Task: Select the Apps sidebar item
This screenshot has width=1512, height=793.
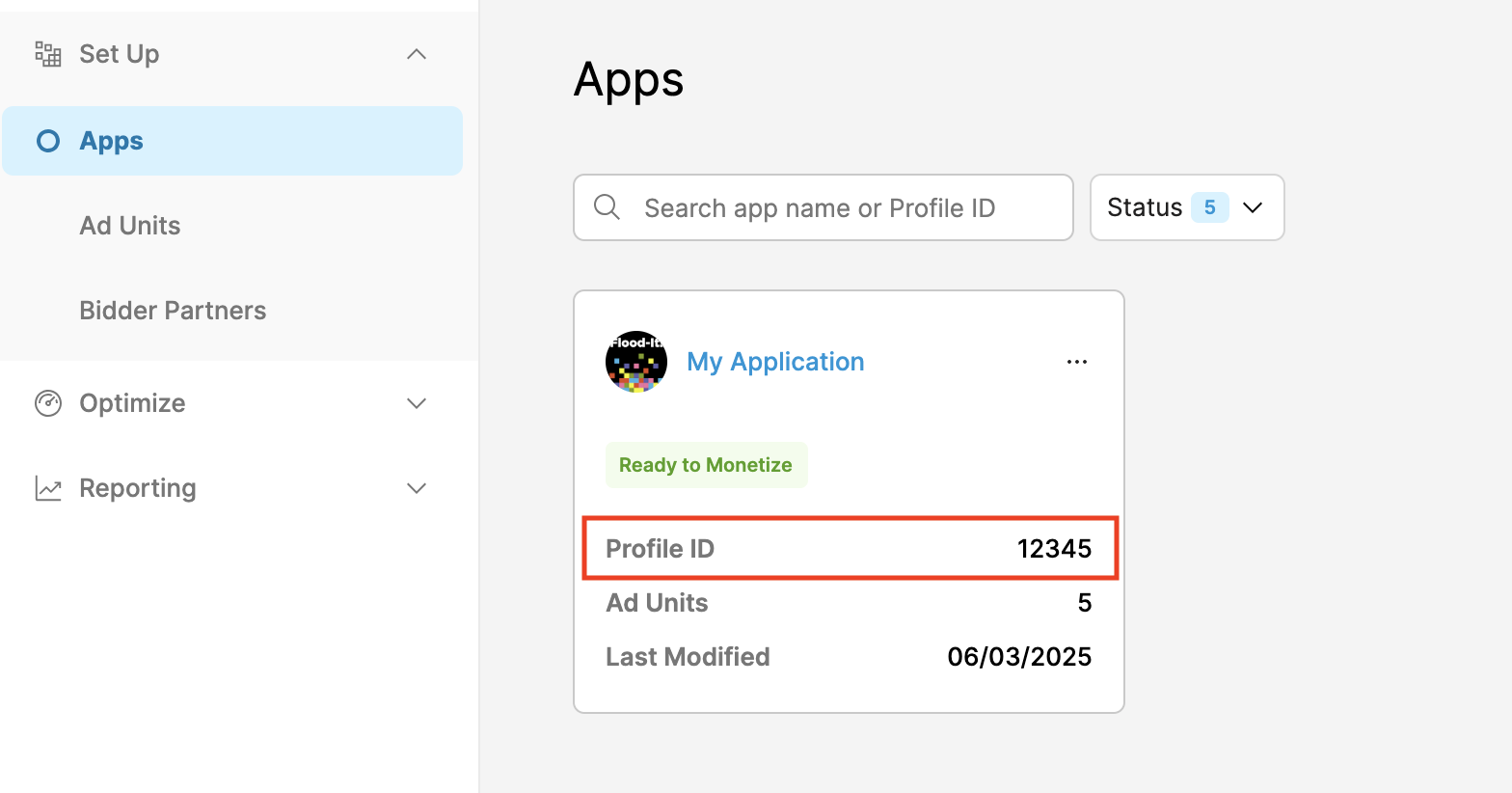Action: click(x=112, y=141)
